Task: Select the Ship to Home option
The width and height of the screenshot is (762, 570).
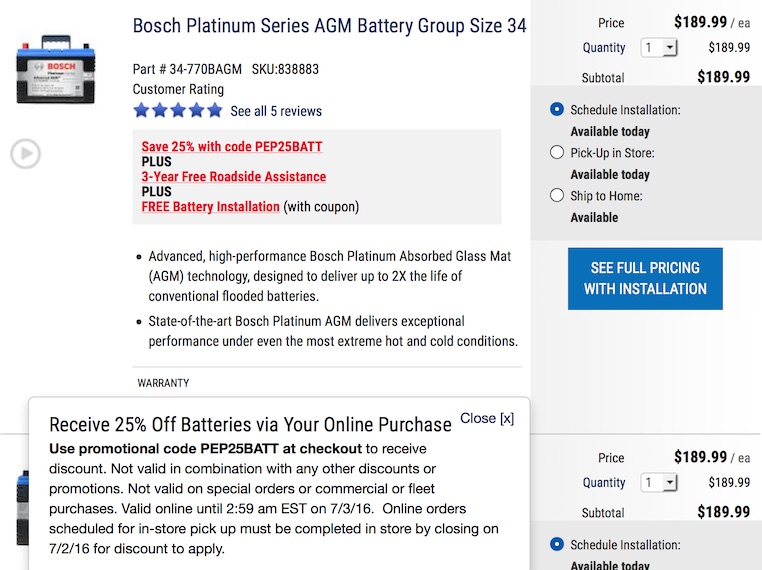Action: (557, 195)
